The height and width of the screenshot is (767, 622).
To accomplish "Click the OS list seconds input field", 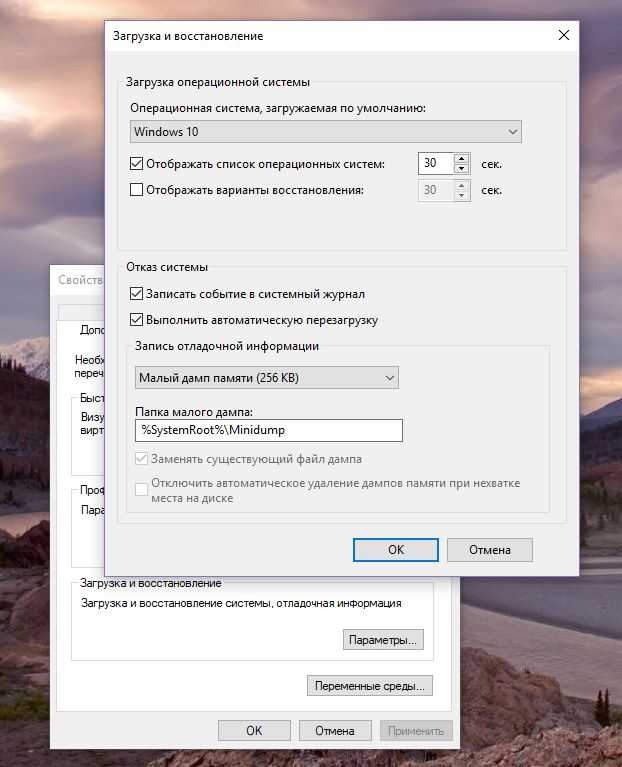I will pyautogui.click(x=435, y=164).
